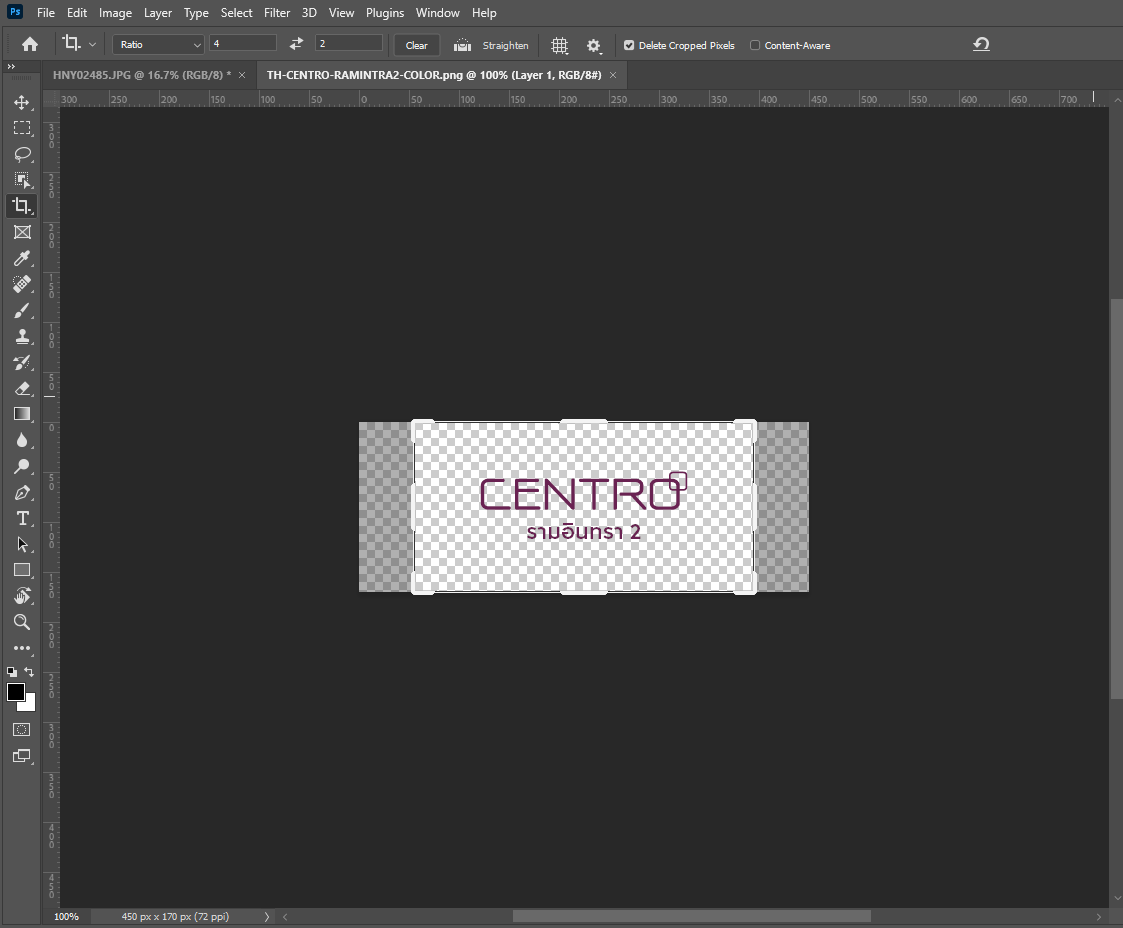Select the Eraser tool
Screen dimensions: 1123x928
tap(22, 388)
